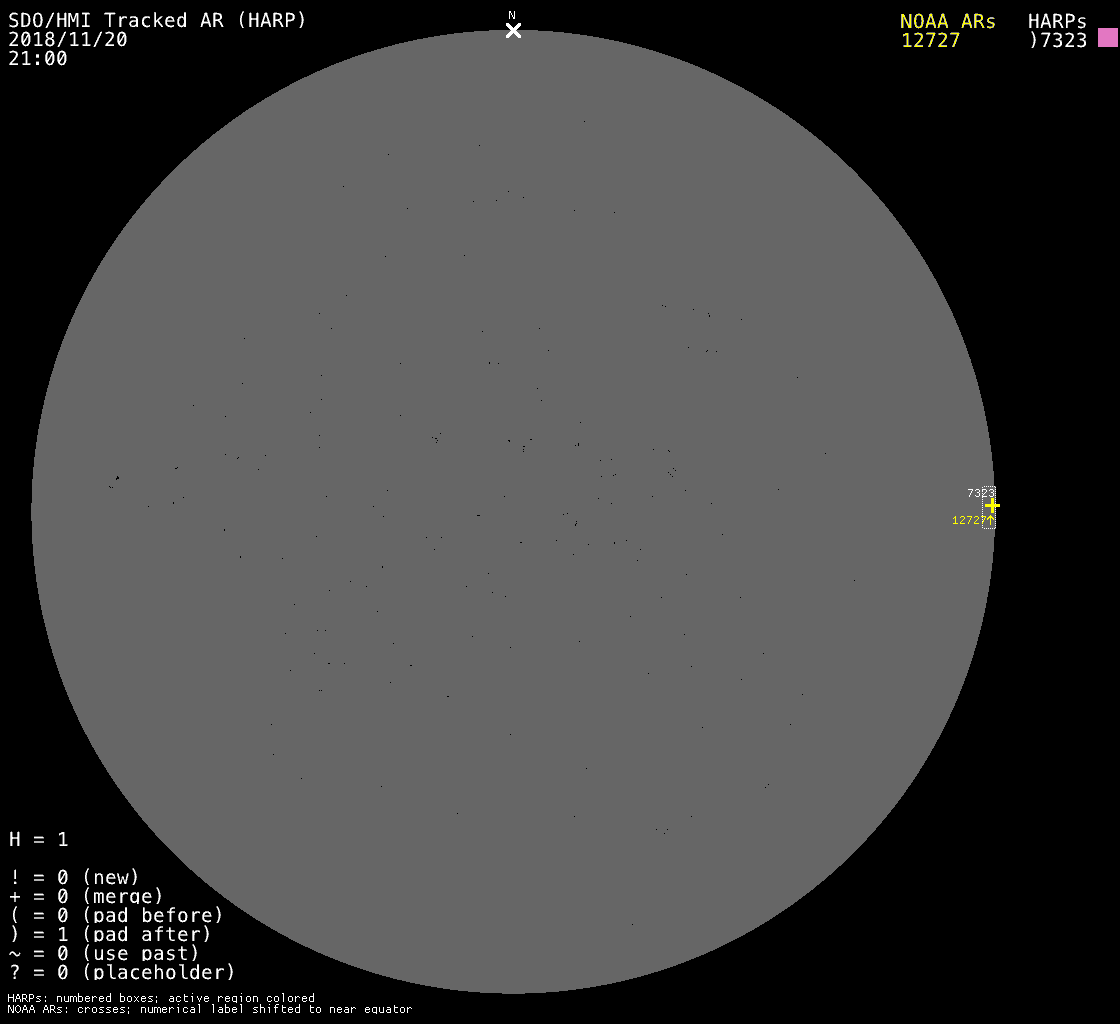Click the white 7323 label on the disk
This screenshot has width=1120, height=1024.
pos(978,493)
